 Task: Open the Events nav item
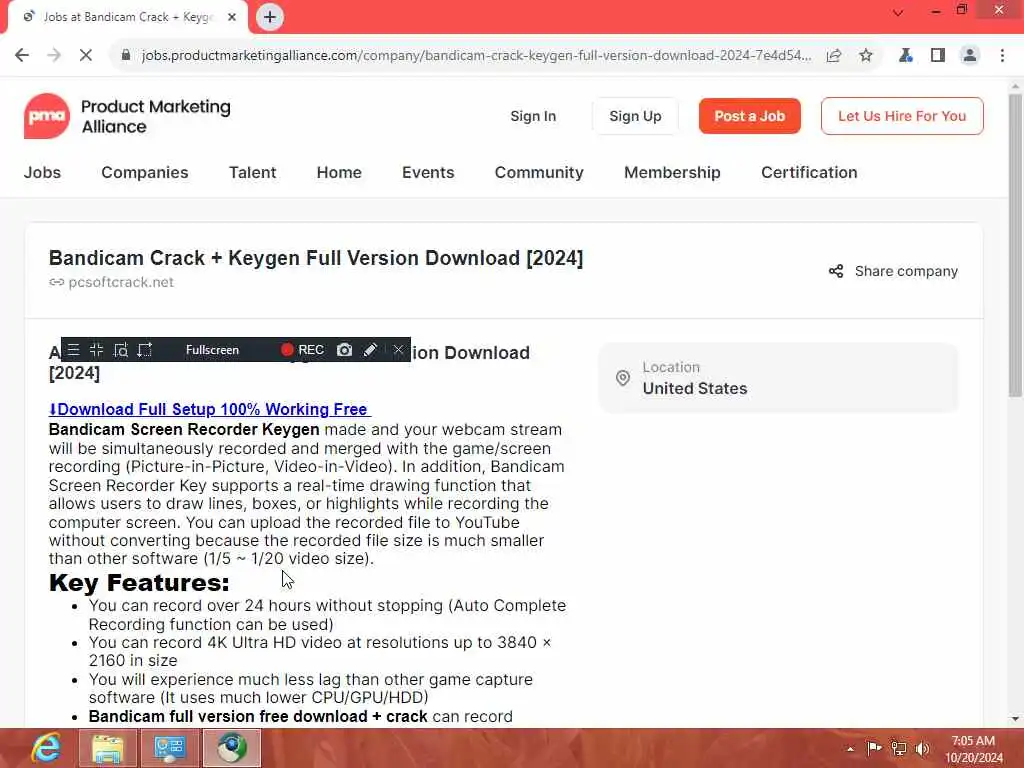pyautogui.click(x=428, y=172)
